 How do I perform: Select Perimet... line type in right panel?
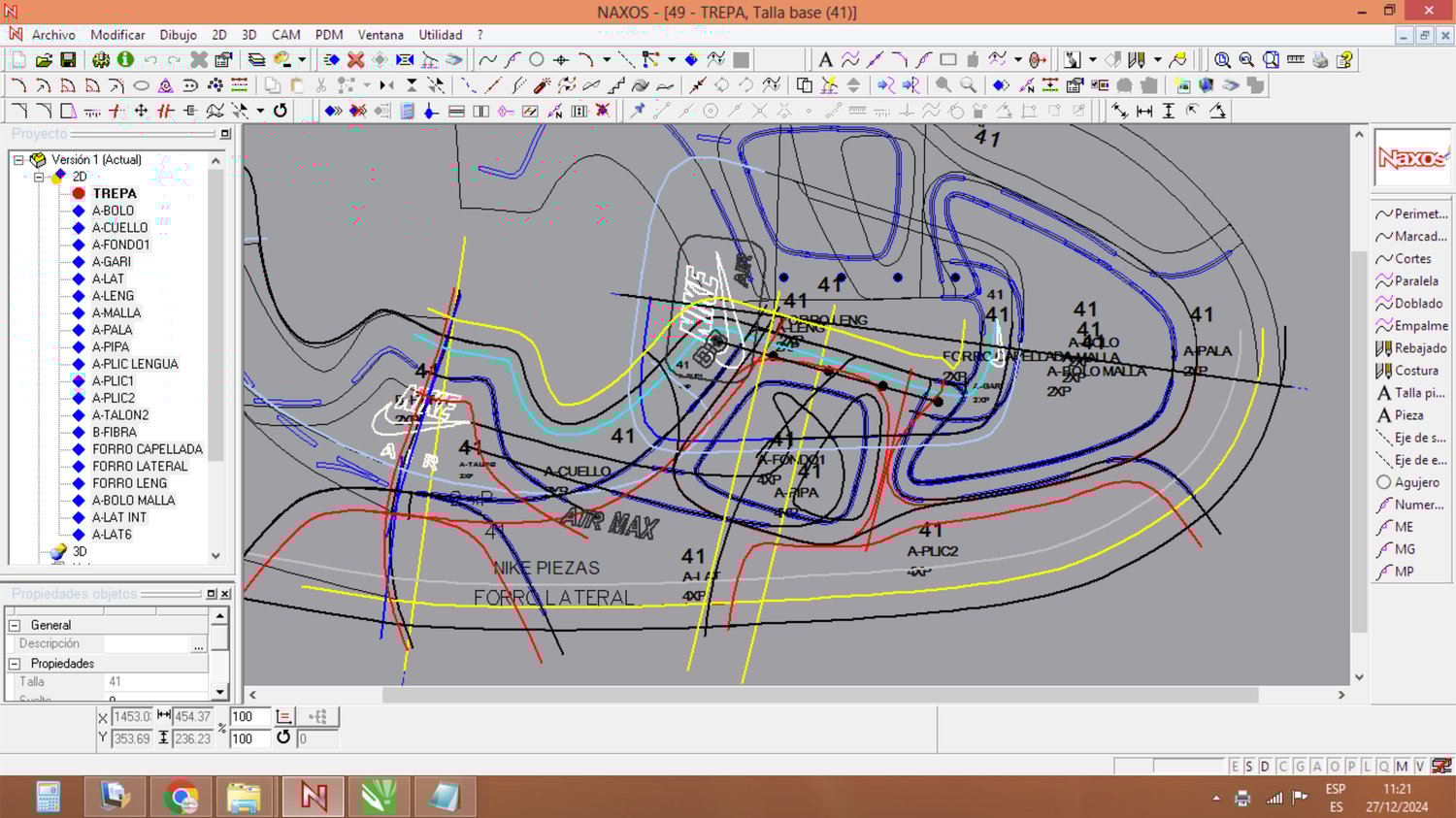(1411, 214)
